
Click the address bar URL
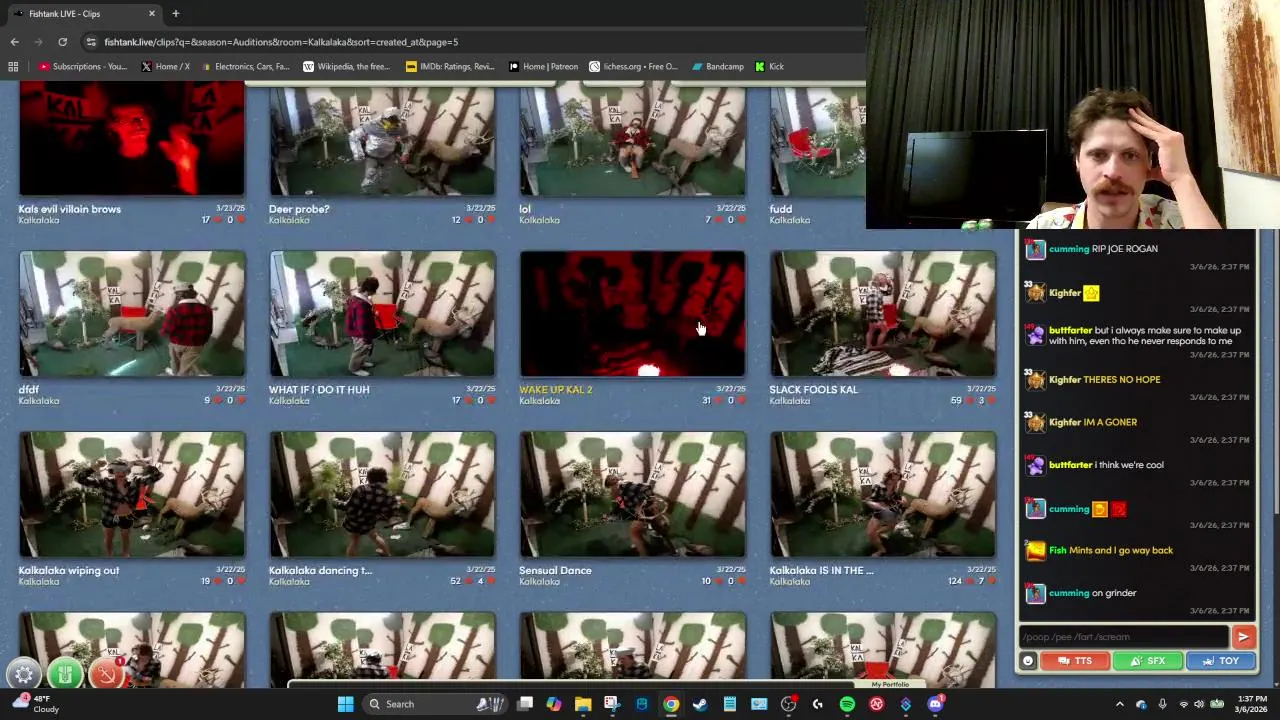pyautogui.click(x=281, y=42)
